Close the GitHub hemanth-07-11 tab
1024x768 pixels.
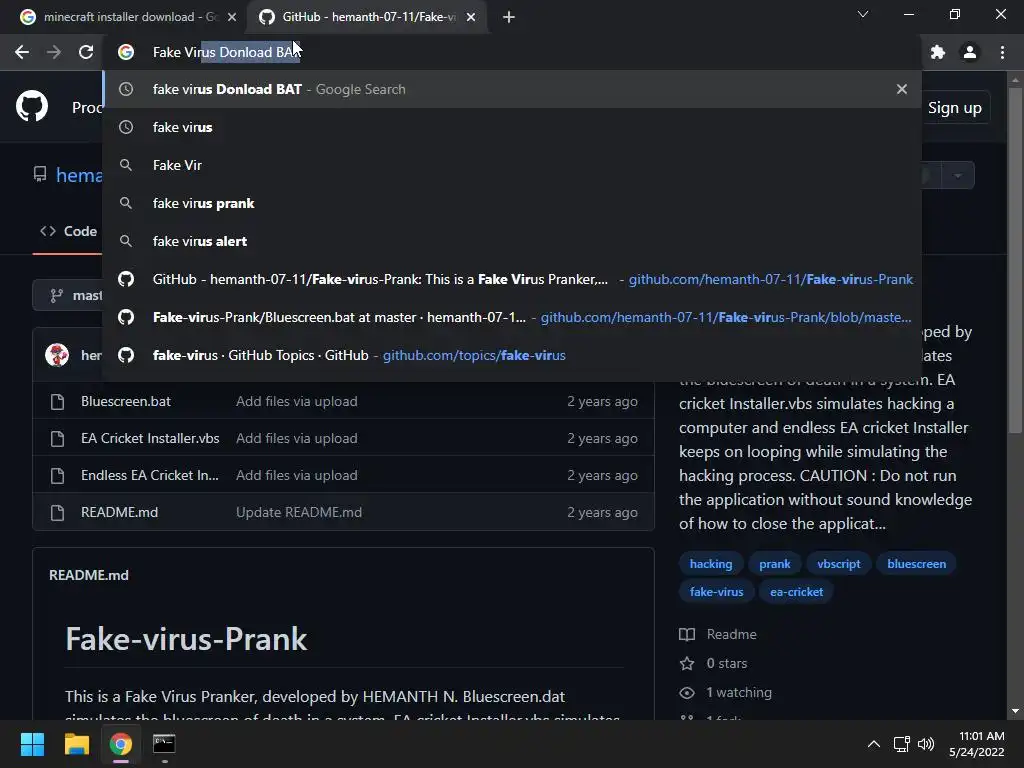[x=471, y=17]
